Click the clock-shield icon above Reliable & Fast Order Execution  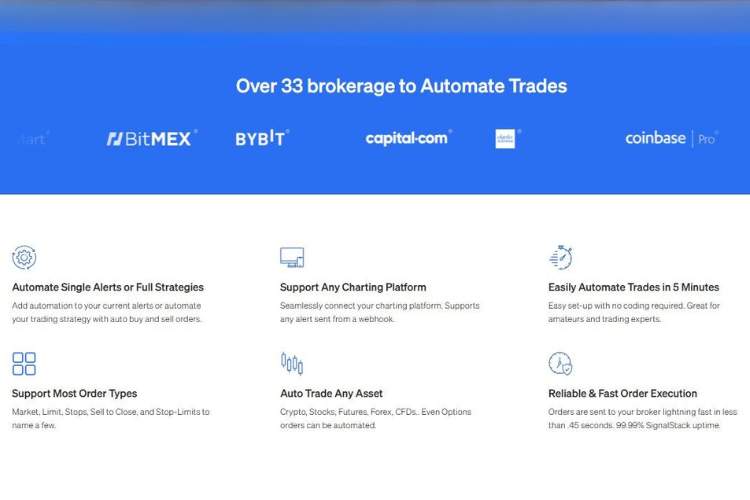(x=560, y=363)
